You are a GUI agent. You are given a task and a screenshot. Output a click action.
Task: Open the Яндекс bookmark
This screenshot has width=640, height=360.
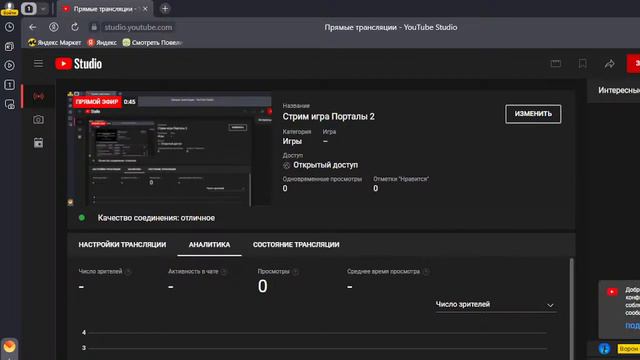(x=102, y=42)
